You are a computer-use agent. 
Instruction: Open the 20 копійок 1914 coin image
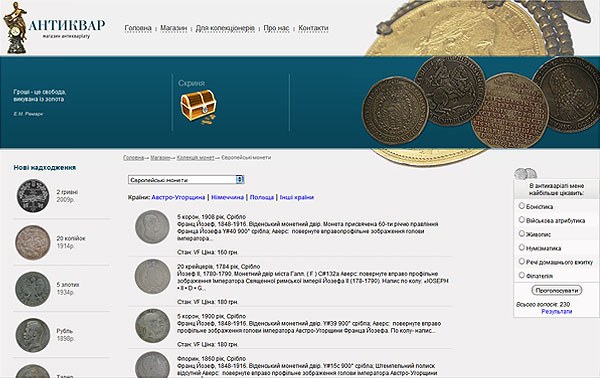coord(33,243)
